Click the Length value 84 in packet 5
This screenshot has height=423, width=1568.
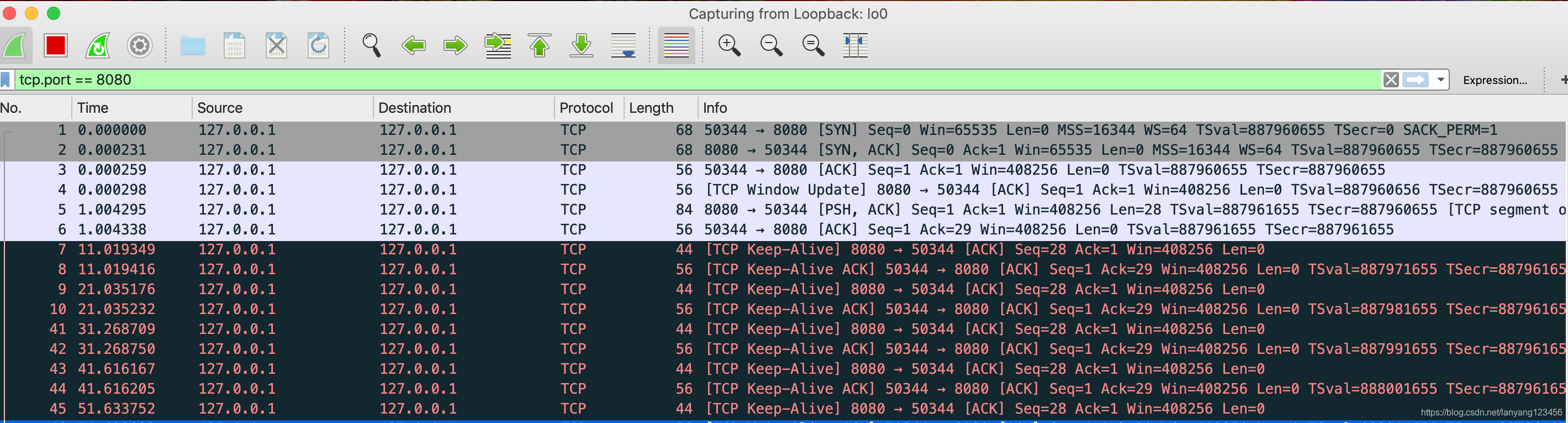coord(684,210)
